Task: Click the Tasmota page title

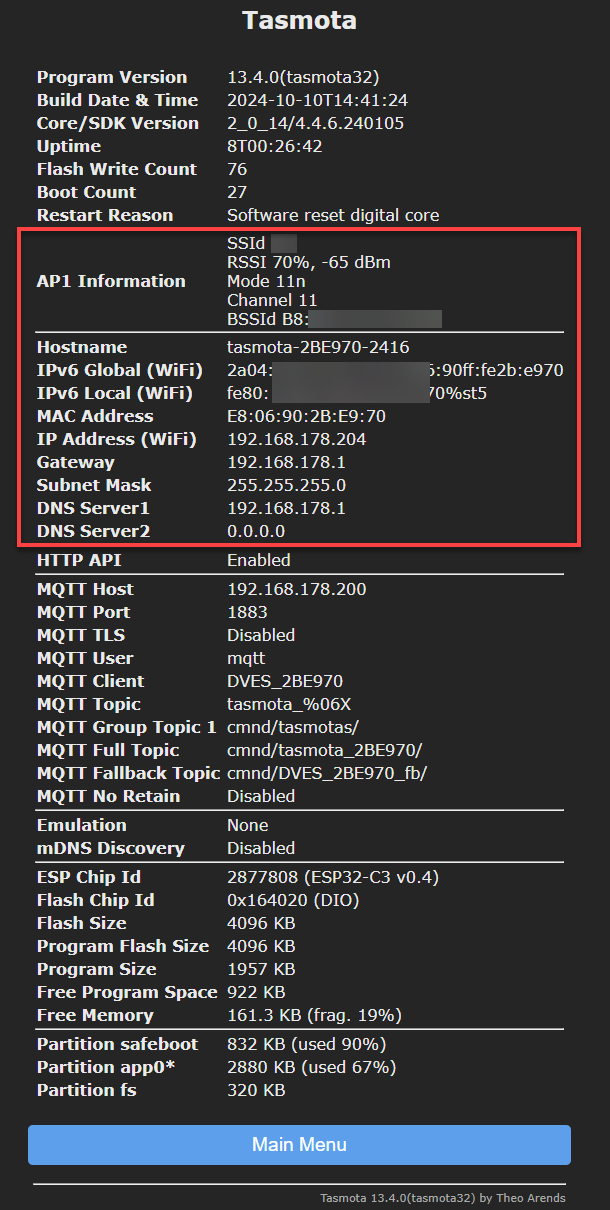Action: tap(299, 20)
